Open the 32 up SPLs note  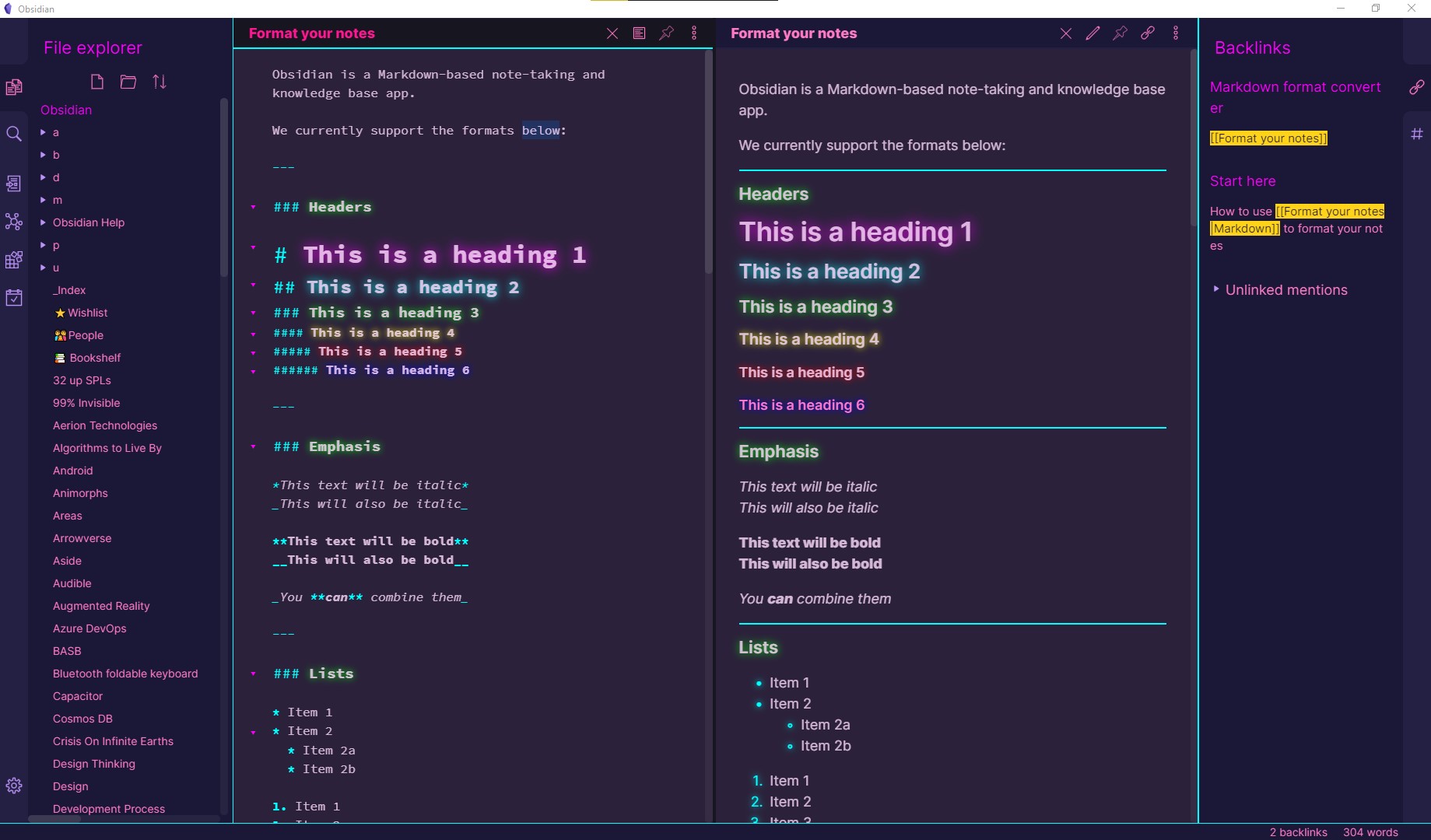tap(82, 380)
